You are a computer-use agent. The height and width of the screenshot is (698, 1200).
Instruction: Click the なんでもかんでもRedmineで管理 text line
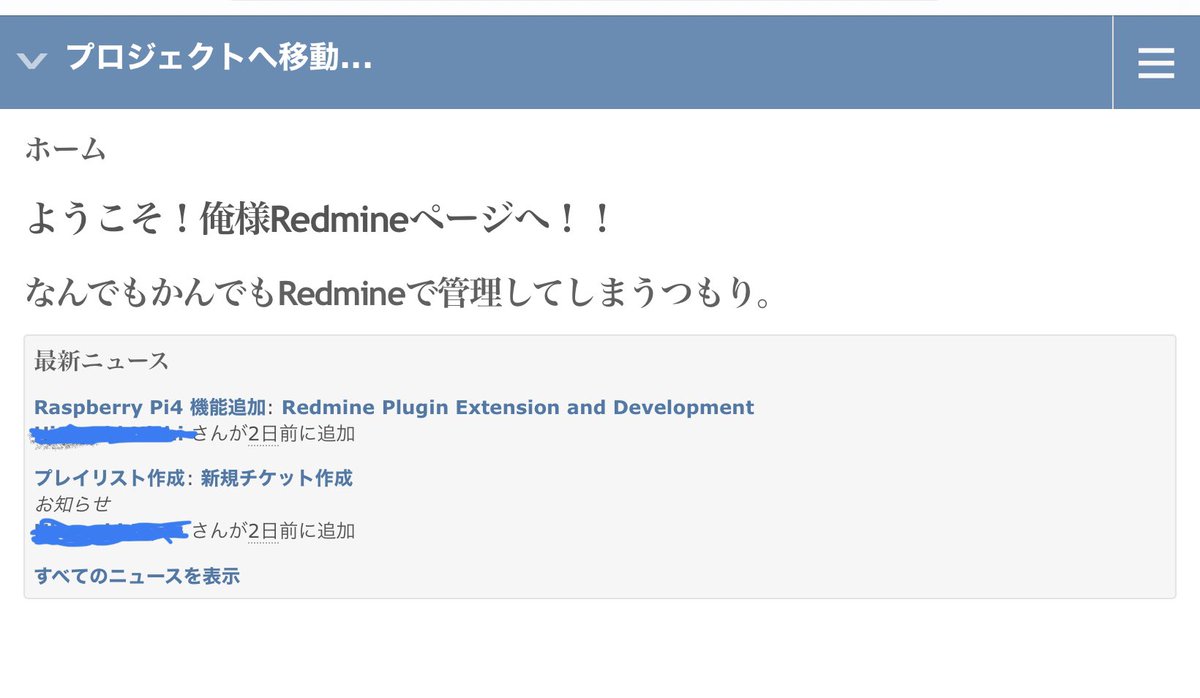tap(399, 294)
